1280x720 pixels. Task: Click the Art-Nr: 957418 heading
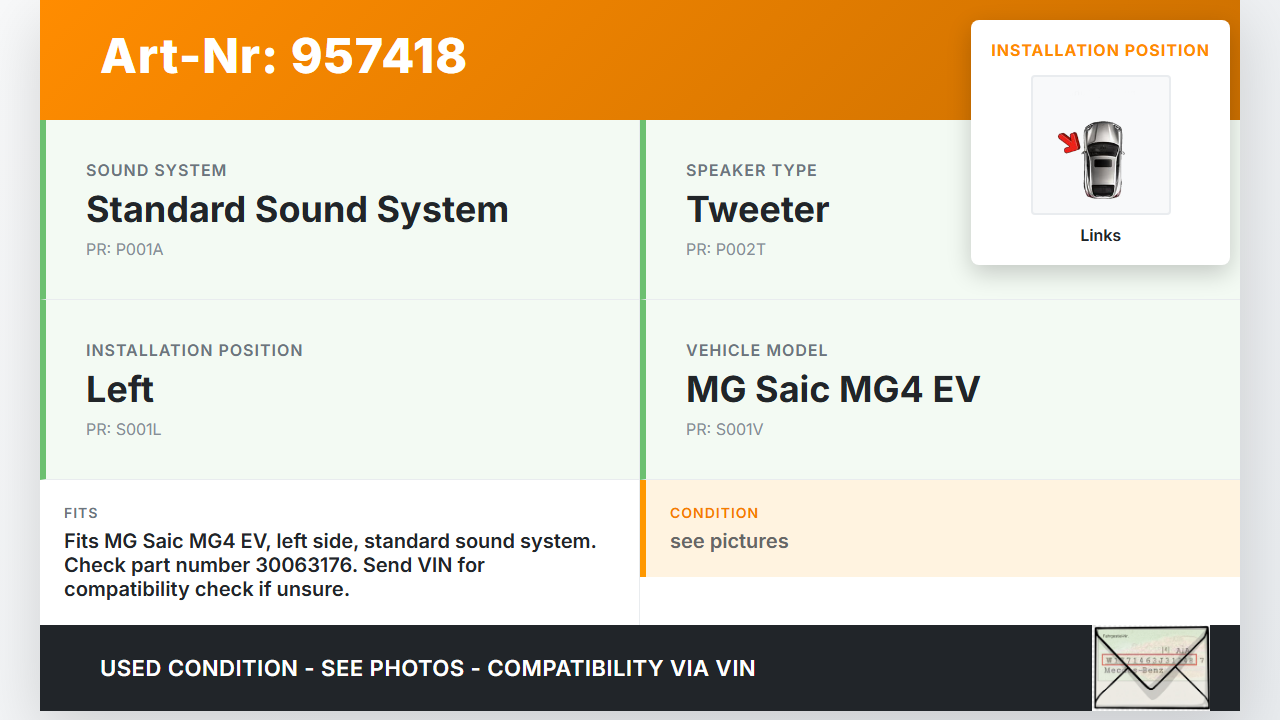click(283, 56)
